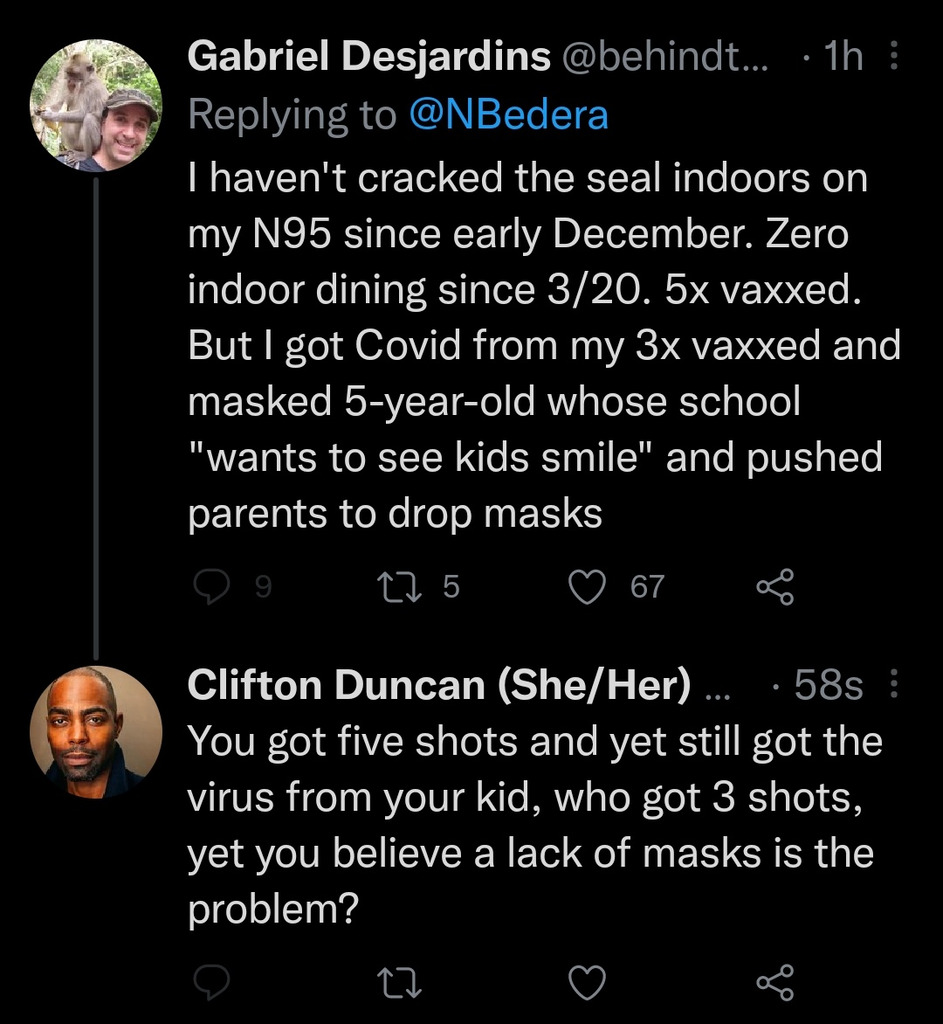This screenshot has width=943, height=1024.
Task: Like the tweet from Gabriel Desjardins
Action: pos(587,586)
